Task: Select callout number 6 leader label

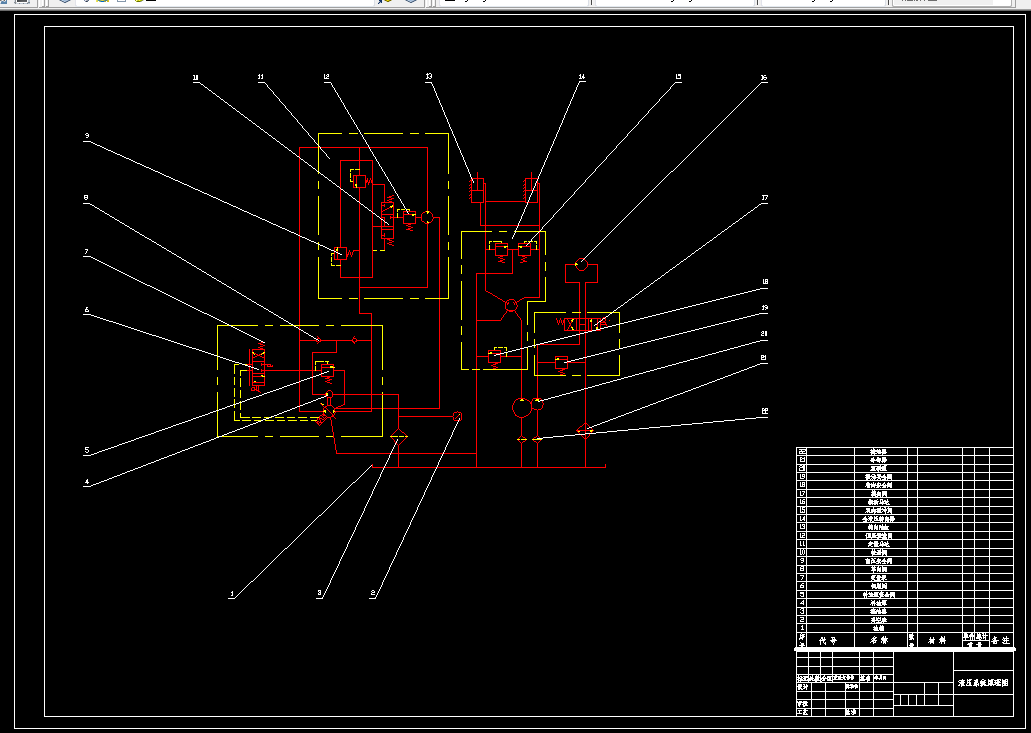Action: pos(86,310)
